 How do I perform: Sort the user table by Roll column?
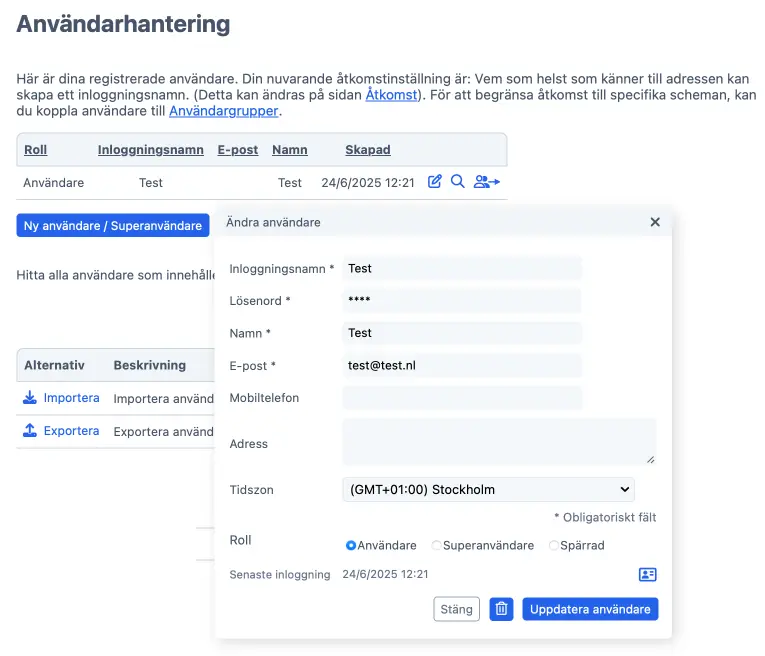[x=36, y=150]
